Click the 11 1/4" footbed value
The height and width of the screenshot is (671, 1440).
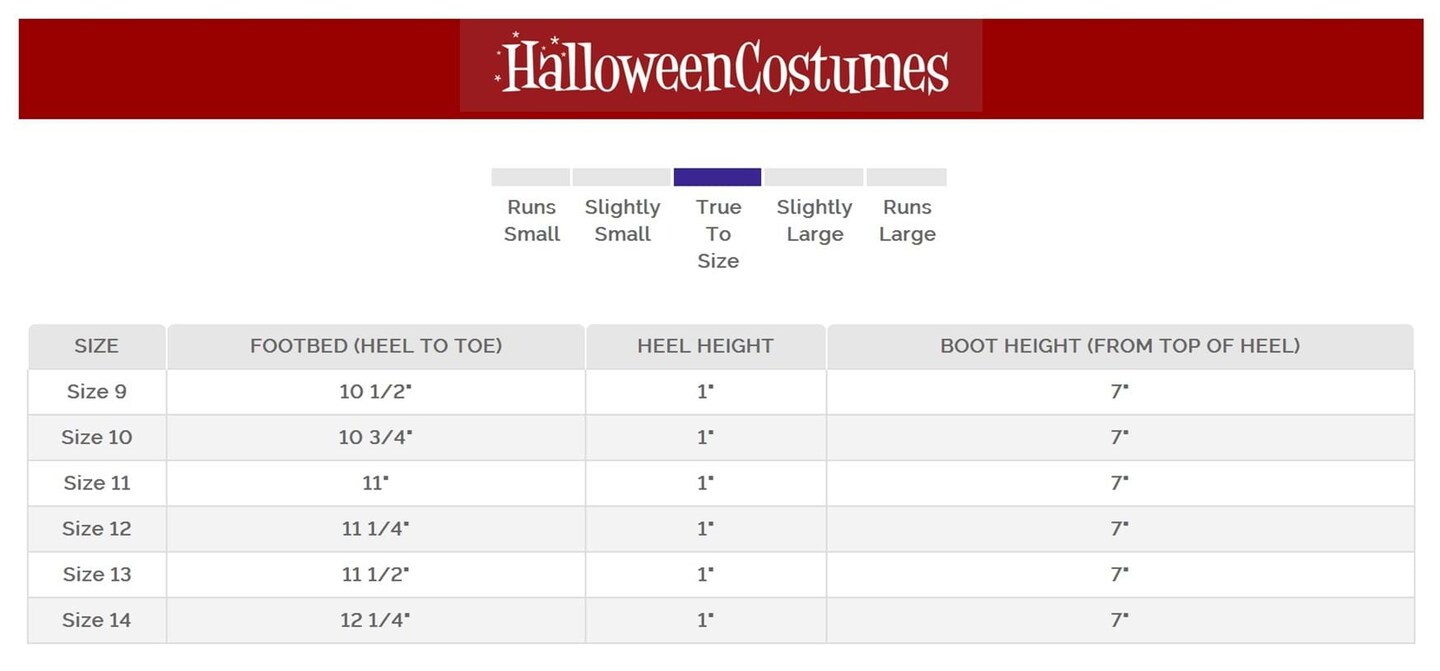[x=376, y=529]
